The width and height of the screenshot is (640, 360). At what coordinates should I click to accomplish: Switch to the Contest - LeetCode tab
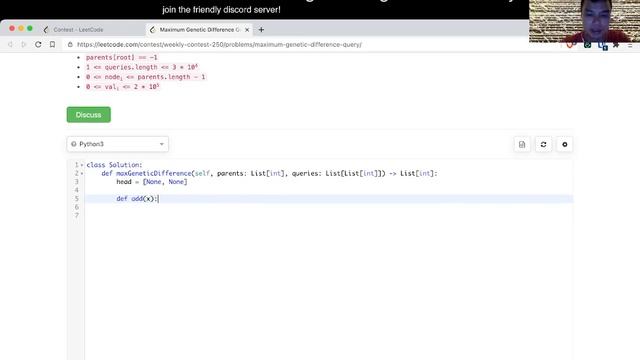(78, 30)
